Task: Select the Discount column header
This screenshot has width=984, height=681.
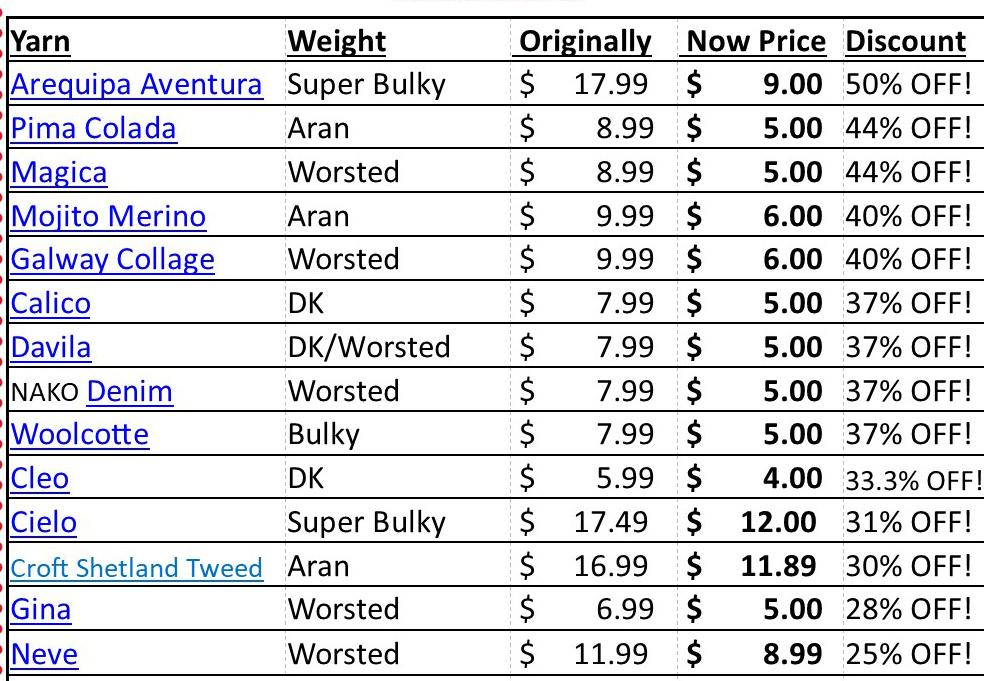Action: pyautogui.click(x=906, y=41)
